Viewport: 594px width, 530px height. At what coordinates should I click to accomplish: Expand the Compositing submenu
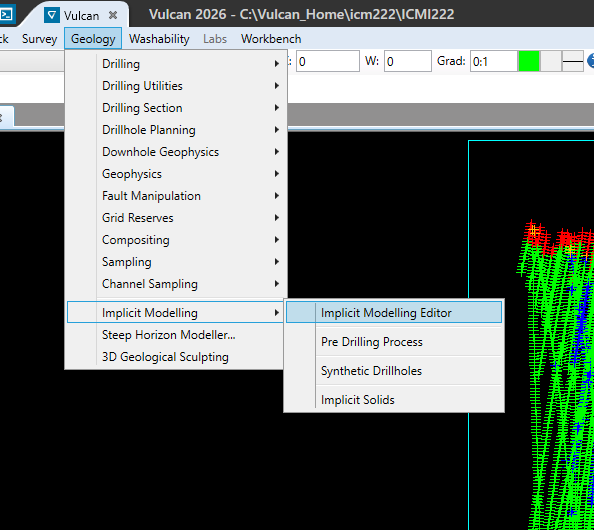(177, 240)
